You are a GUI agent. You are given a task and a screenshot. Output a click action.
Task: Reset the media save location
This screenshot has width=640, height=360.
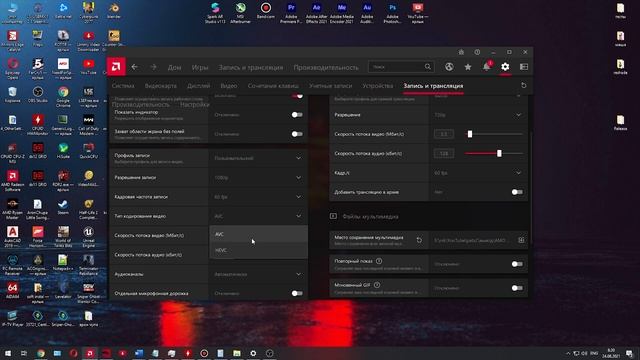[x=419, y=240]
